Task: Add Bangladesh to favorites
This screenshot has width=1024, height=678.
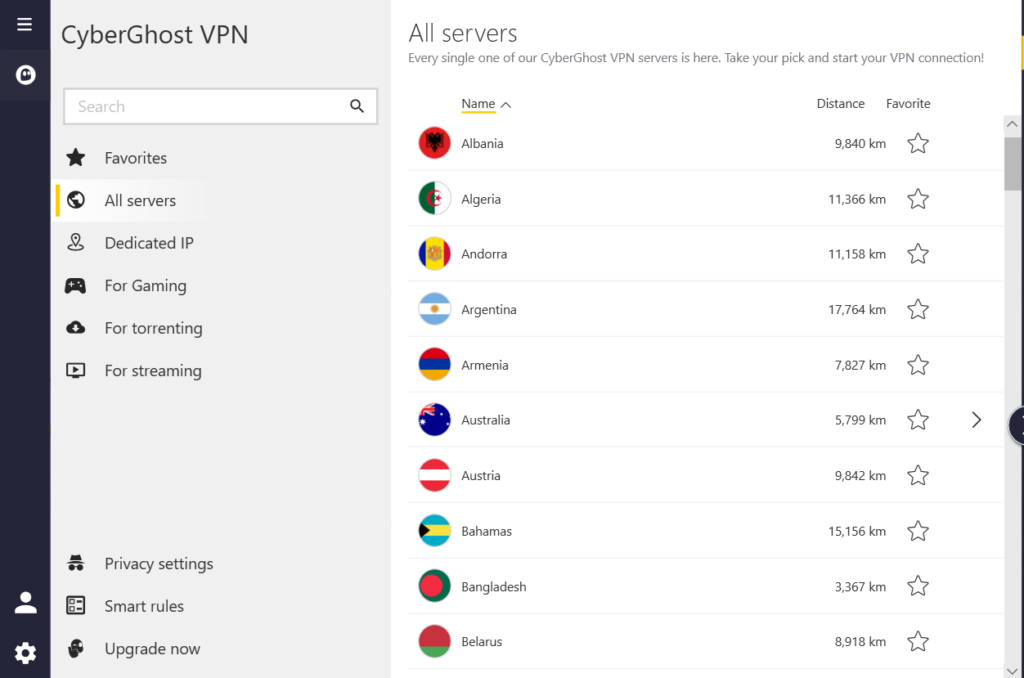Action: pyautogui.click(x=917, y=586)
